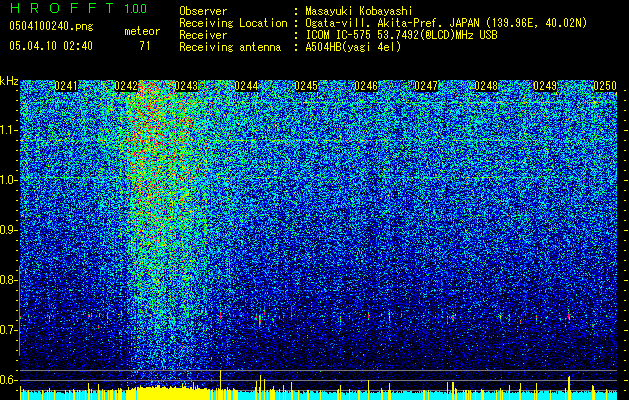Click the antenna text A504HB(yagi 4el)
The width and height of the screenshot is (629, 400).
coord(353,47)
